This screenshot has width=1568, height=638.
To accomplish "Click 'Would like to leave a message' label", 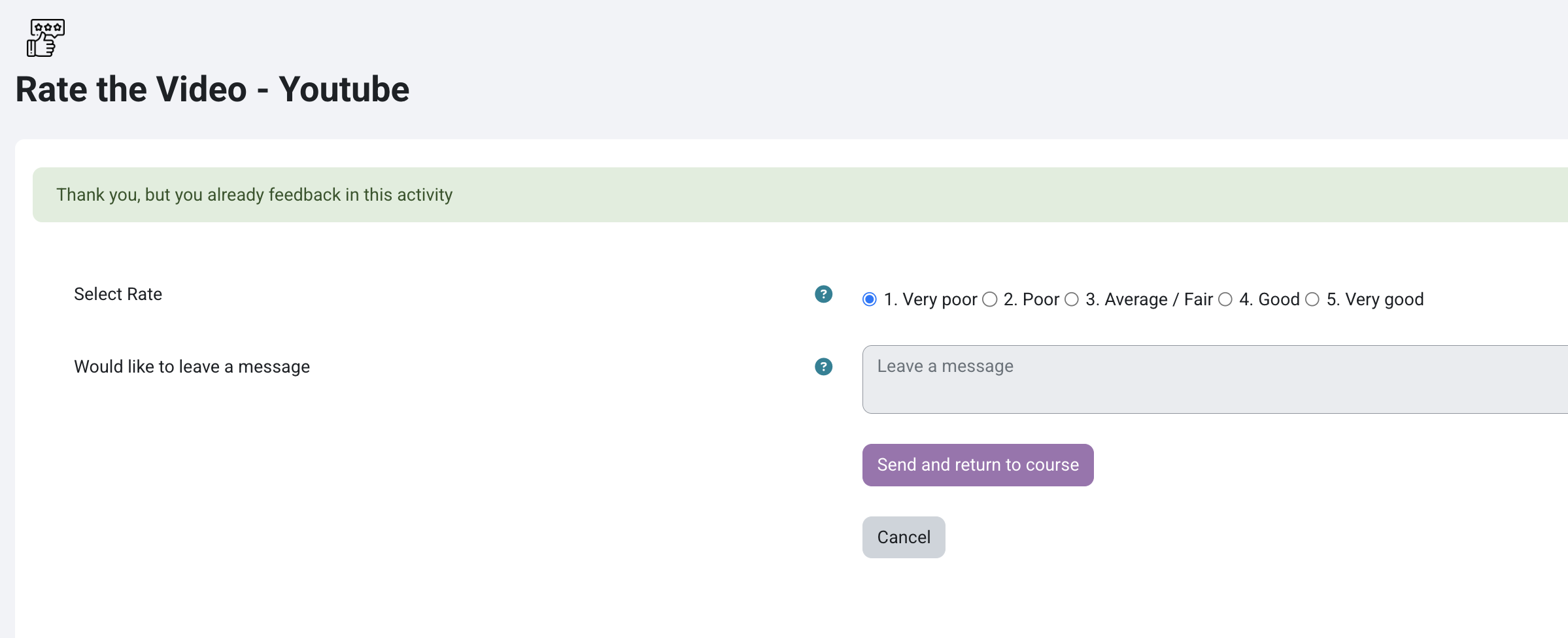I will click(x=192, y=367).
